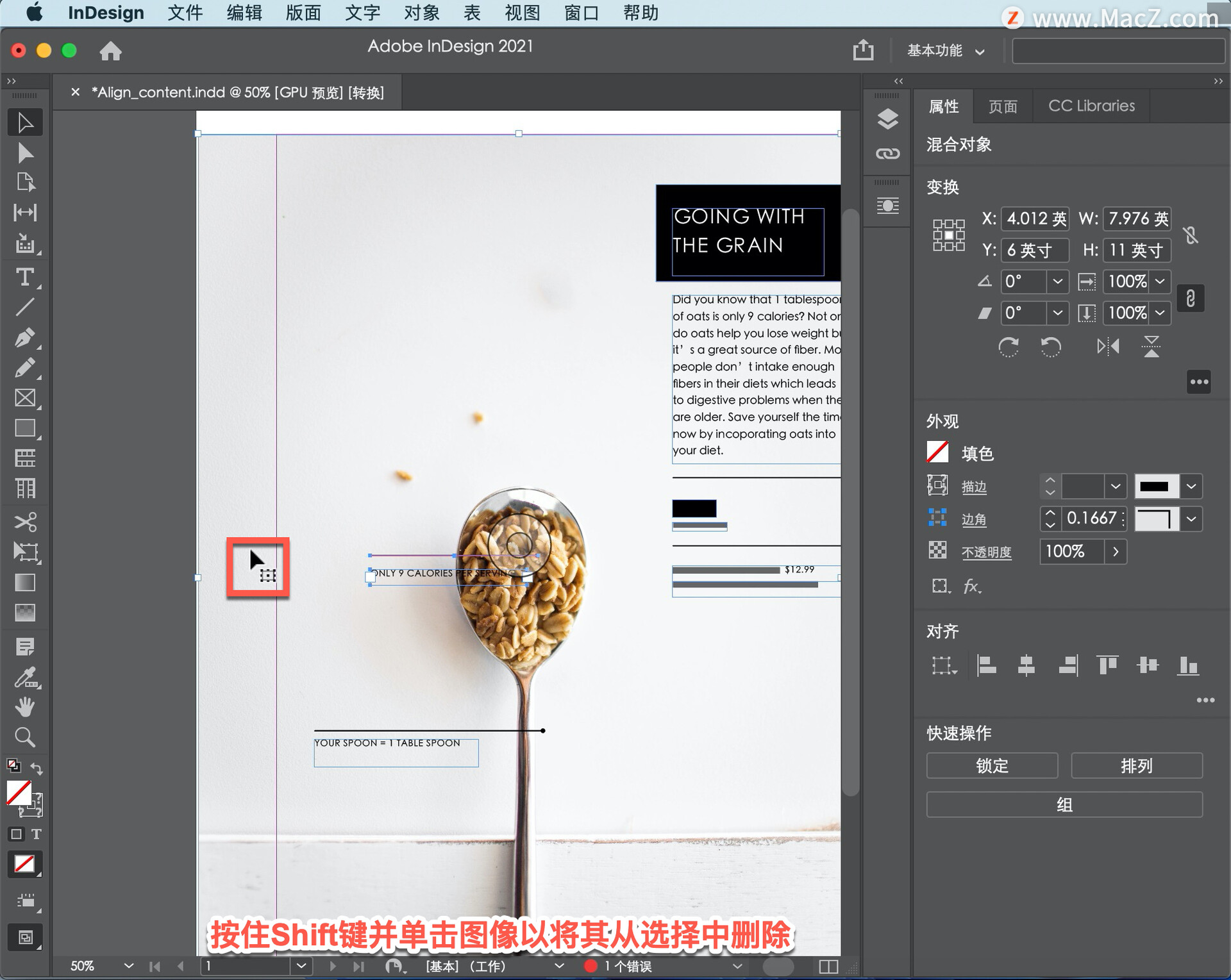Screen dimensions: 1231x980
Task: Pick the Eyedropper tool
Action: point(25,677)
